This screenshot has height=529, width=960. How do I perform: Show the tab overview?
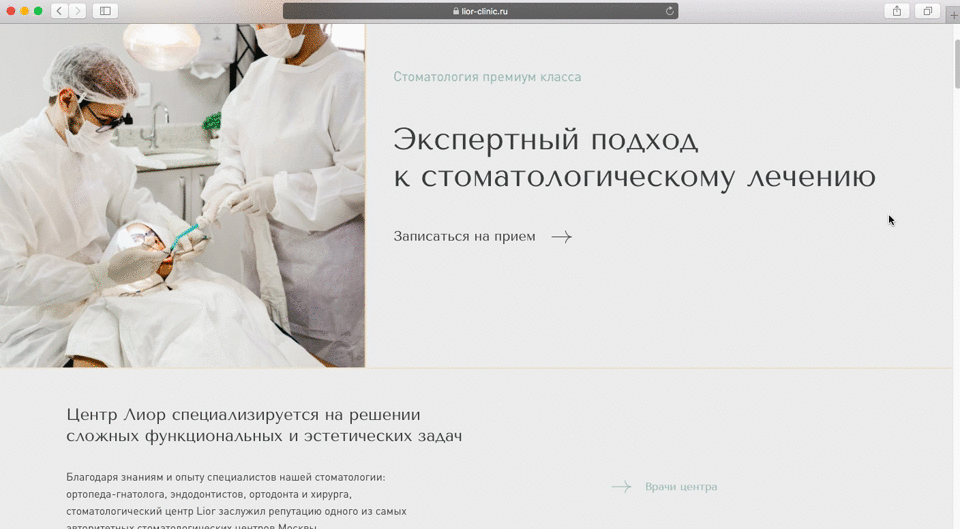pyautogui.click(x=927, y=11)
